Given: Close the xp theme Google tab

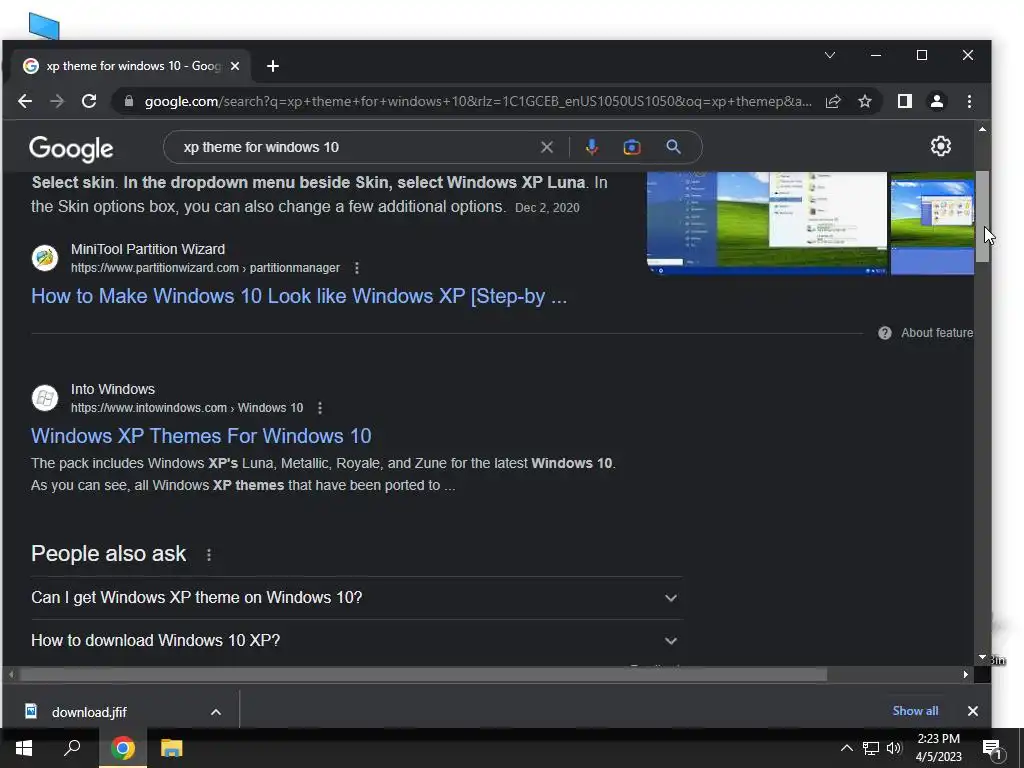Looking at the screenshot, I should coord(235,66).
